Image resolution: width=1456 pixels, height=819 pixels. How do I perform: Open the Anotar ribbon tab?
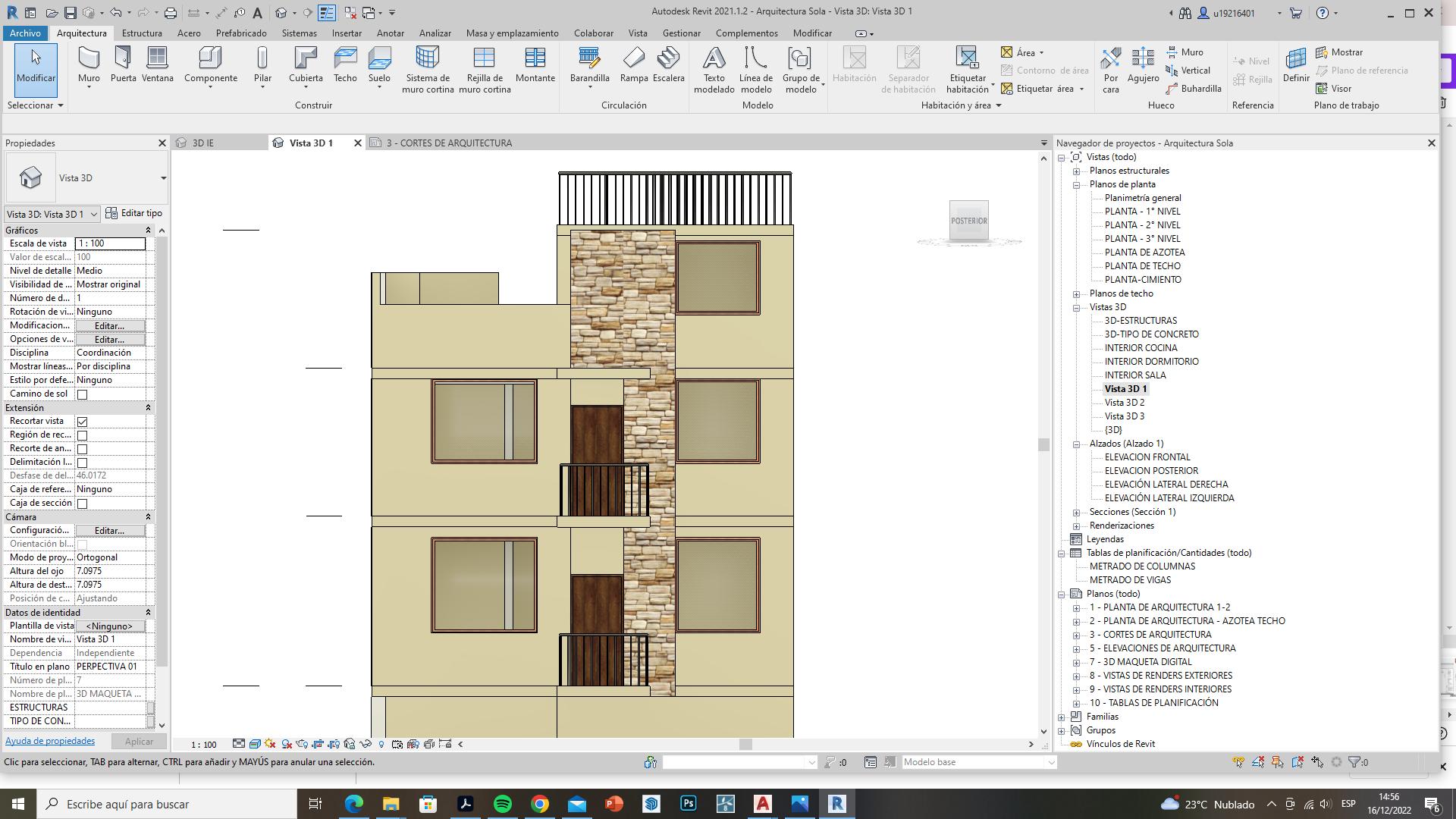coord(390,33)
